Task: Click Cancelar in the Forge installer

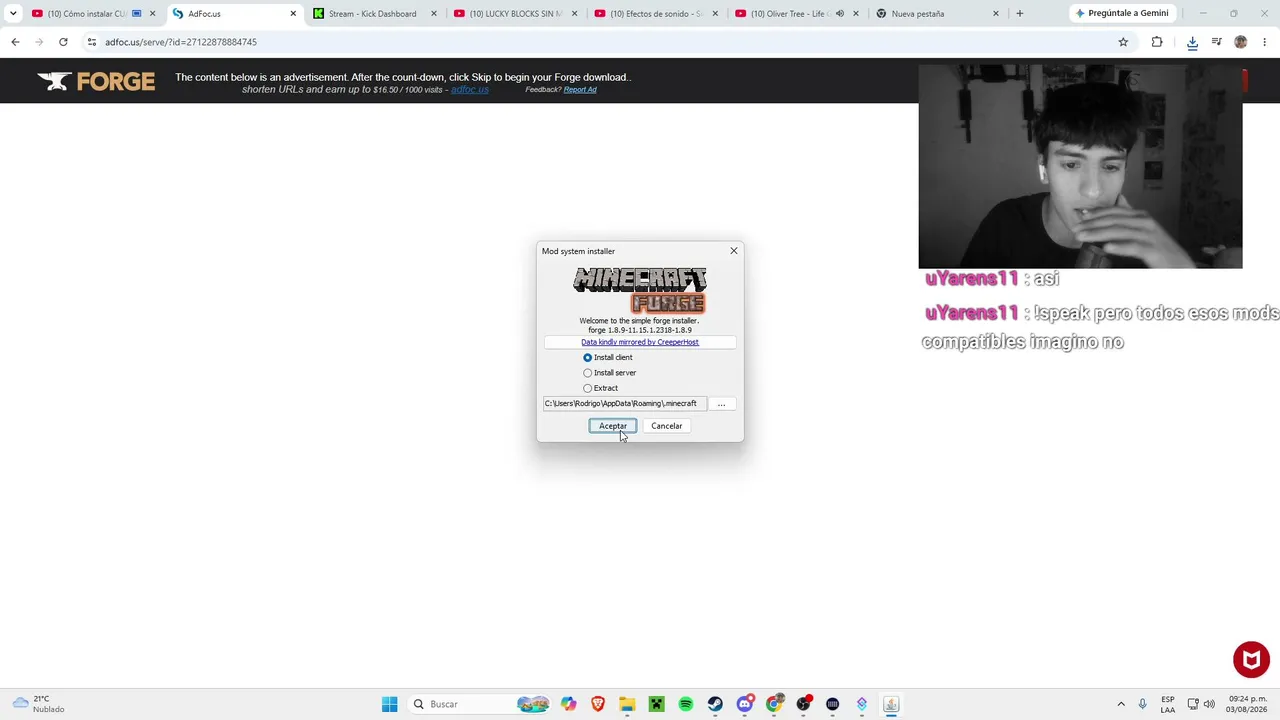Action: pos(666,426)
